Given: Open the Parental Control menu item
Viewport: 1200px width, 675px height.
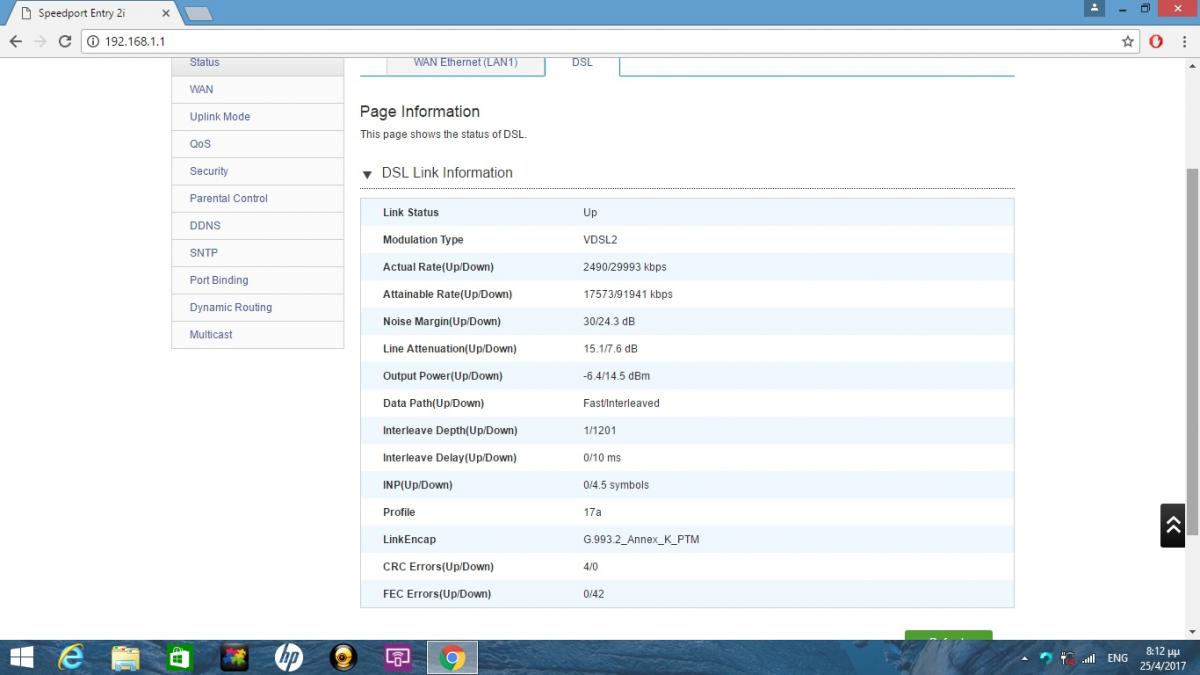Looking at the screenshot, I should click(x=229, y=198).
